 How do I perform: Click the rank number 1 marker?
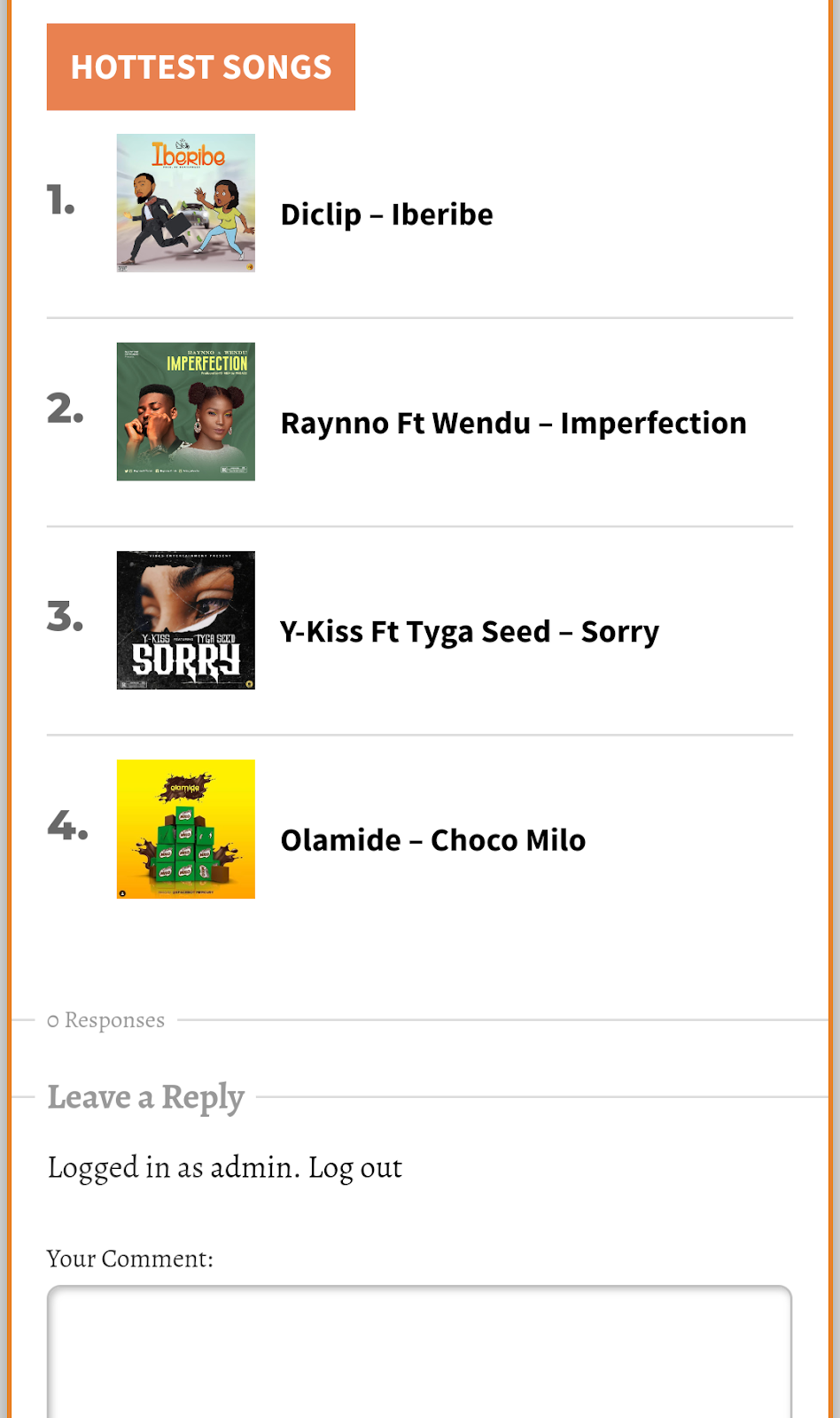(x=61, y=201)
